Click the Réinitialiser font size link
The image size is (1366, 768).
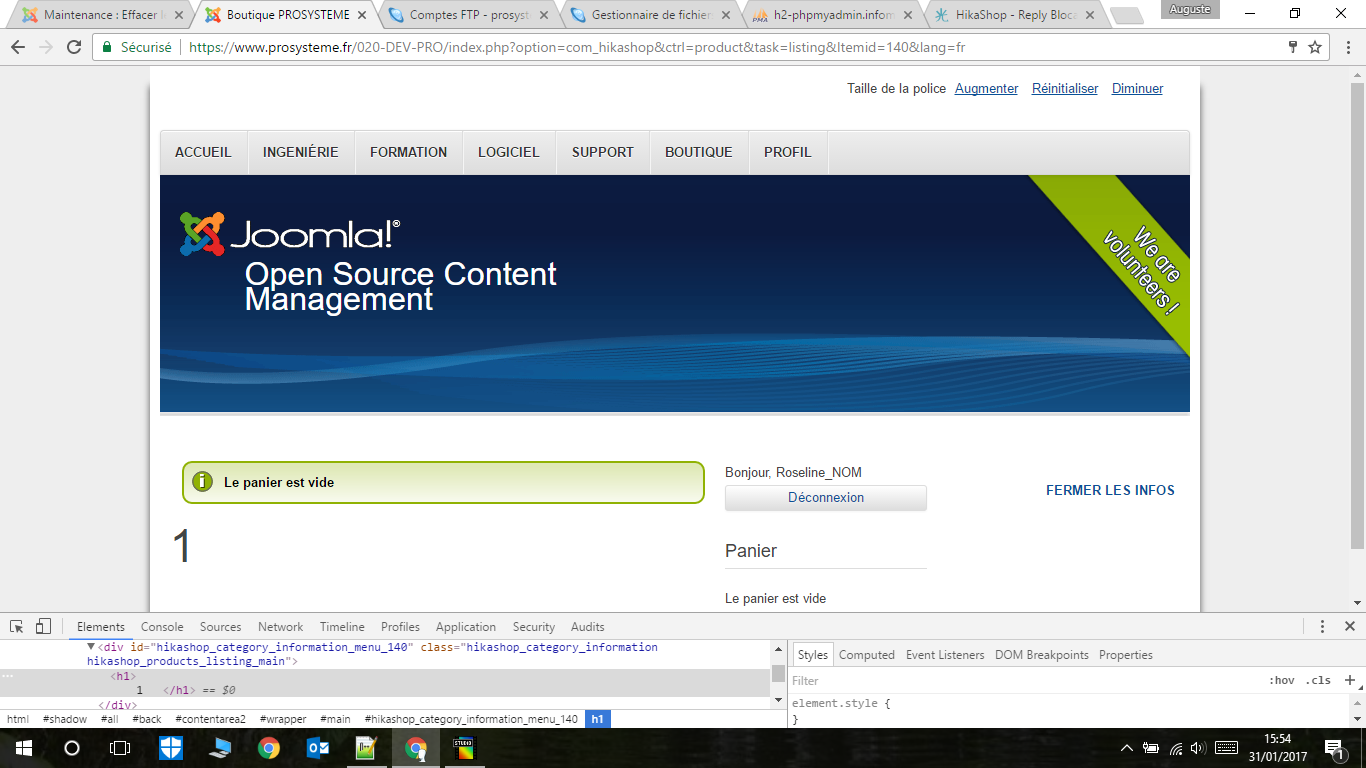click(x=1065, y=89)
